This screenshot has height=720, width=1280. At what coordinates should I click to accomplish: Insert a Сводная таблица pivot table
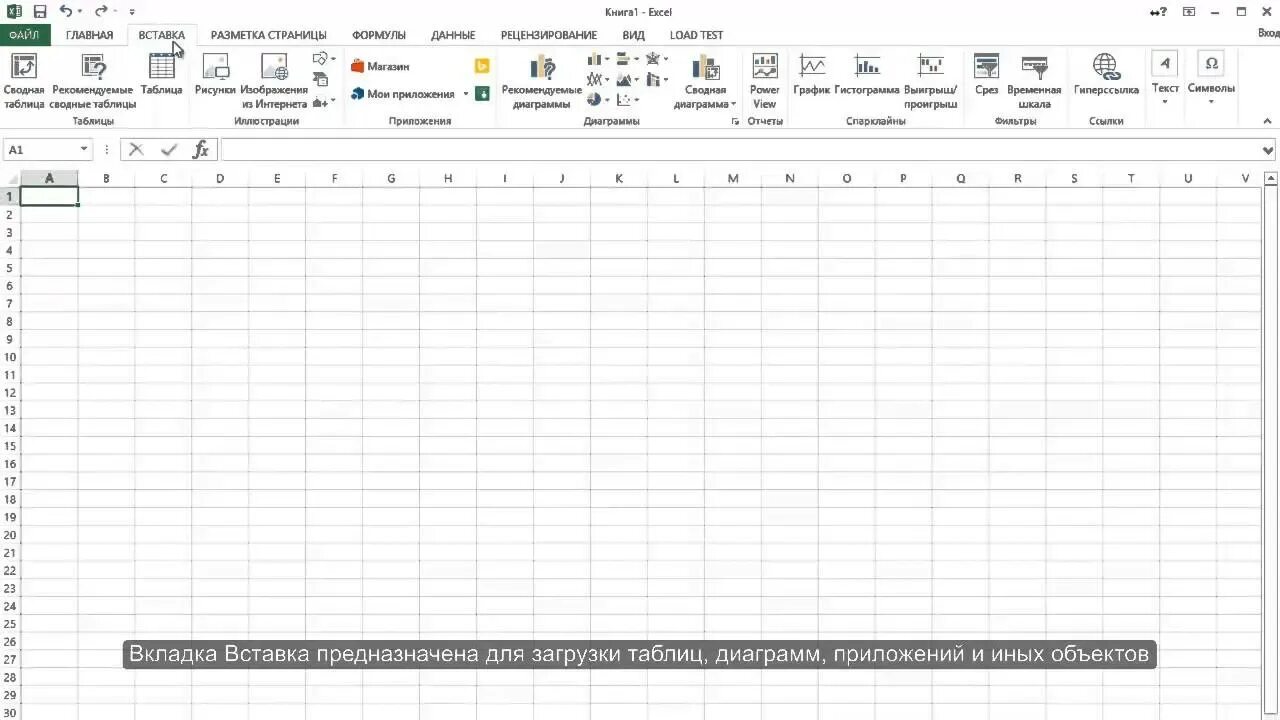coord(23,80)
